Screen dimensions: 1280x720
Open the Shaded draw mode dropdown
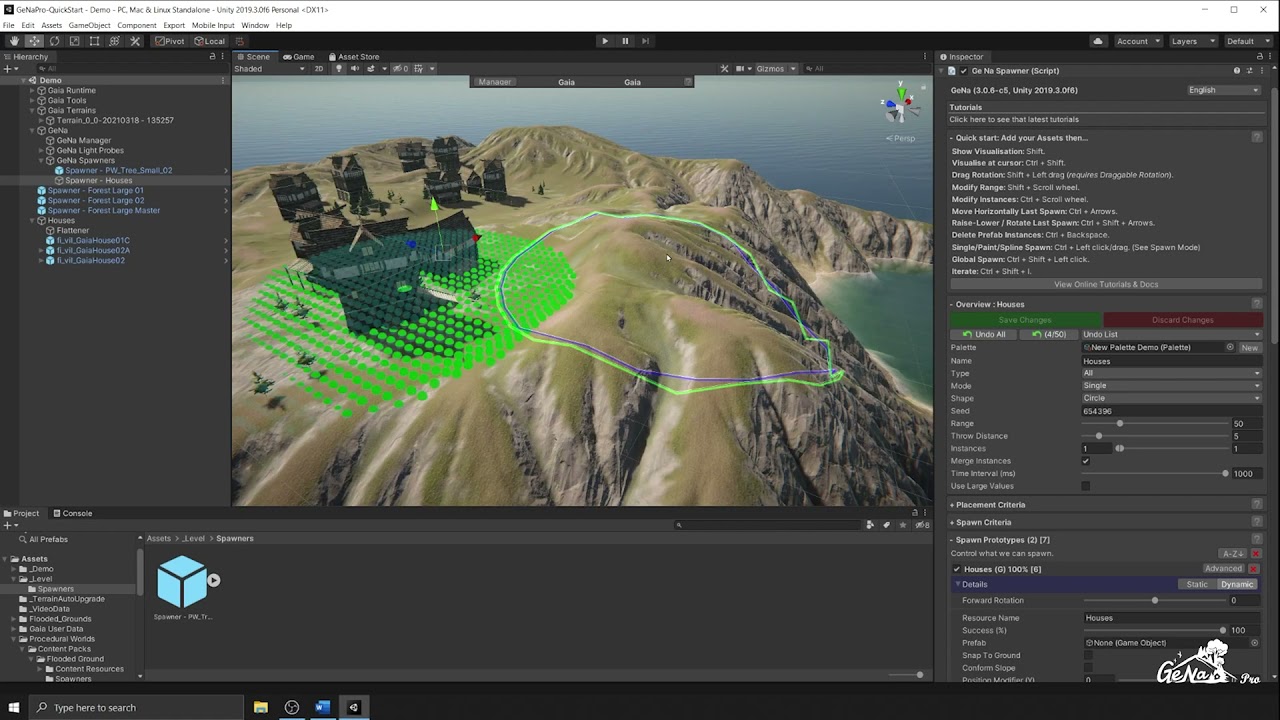270,69
